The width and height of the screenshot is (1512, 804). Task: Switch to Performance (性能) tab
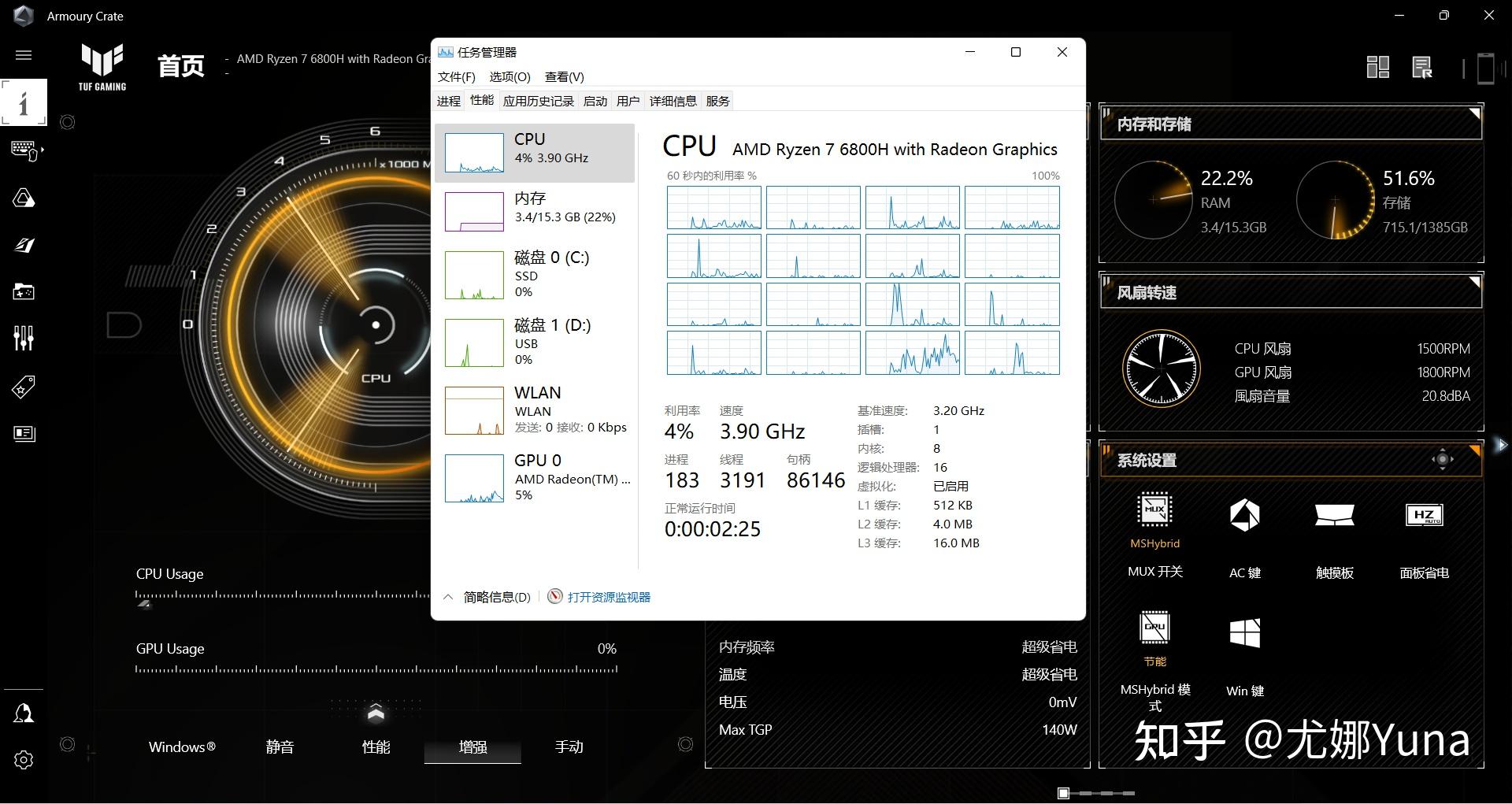pyautogui.click(x=482, y=100)
